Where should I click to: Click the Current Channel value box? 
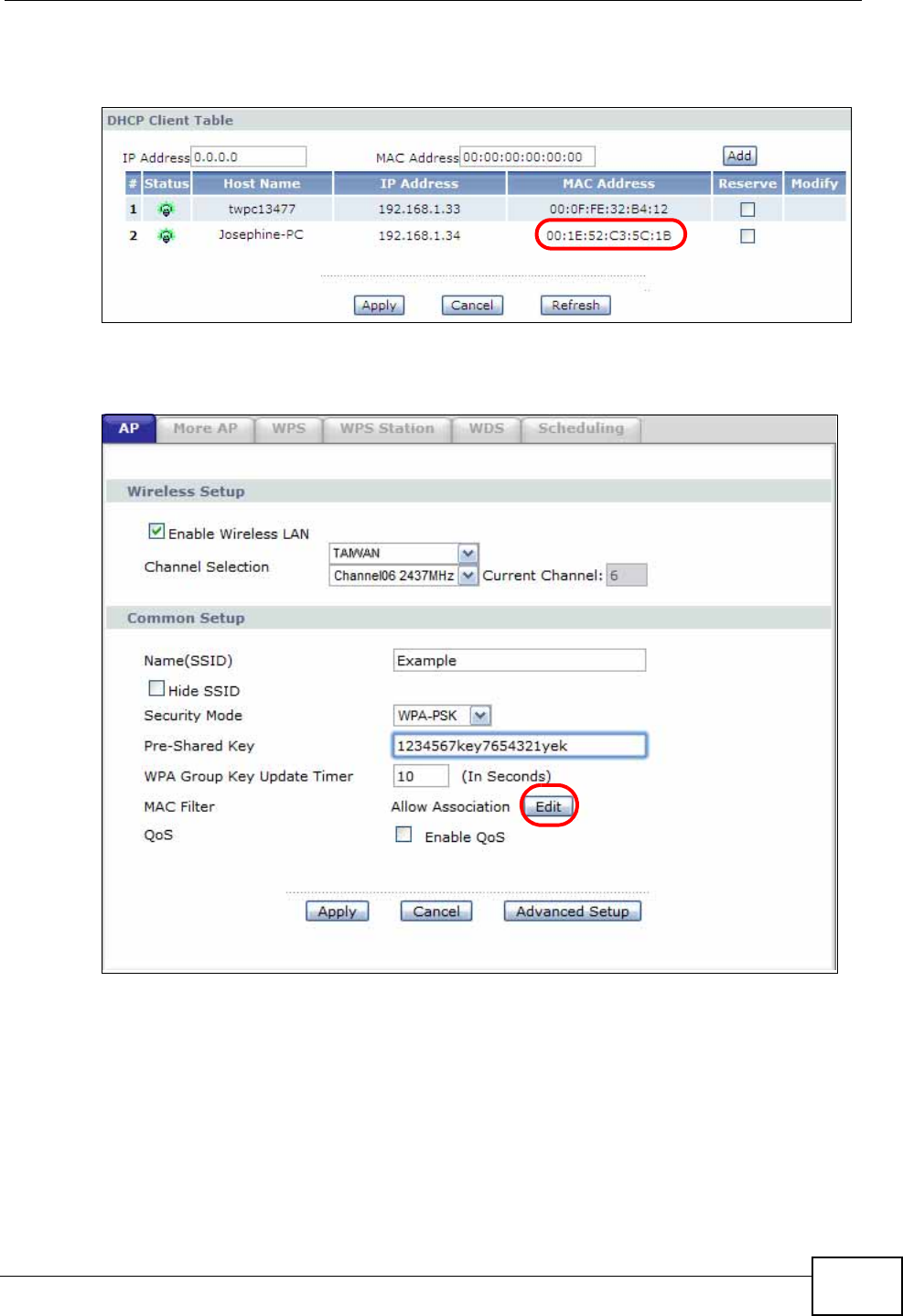coord(627,576)
